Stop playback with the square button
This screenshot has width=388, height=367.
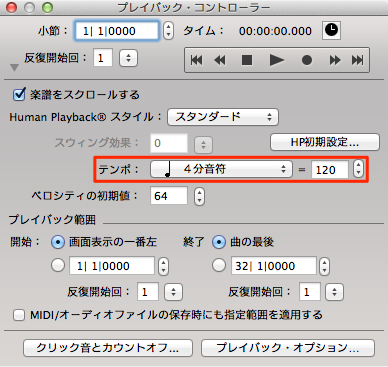coord(247,60)
